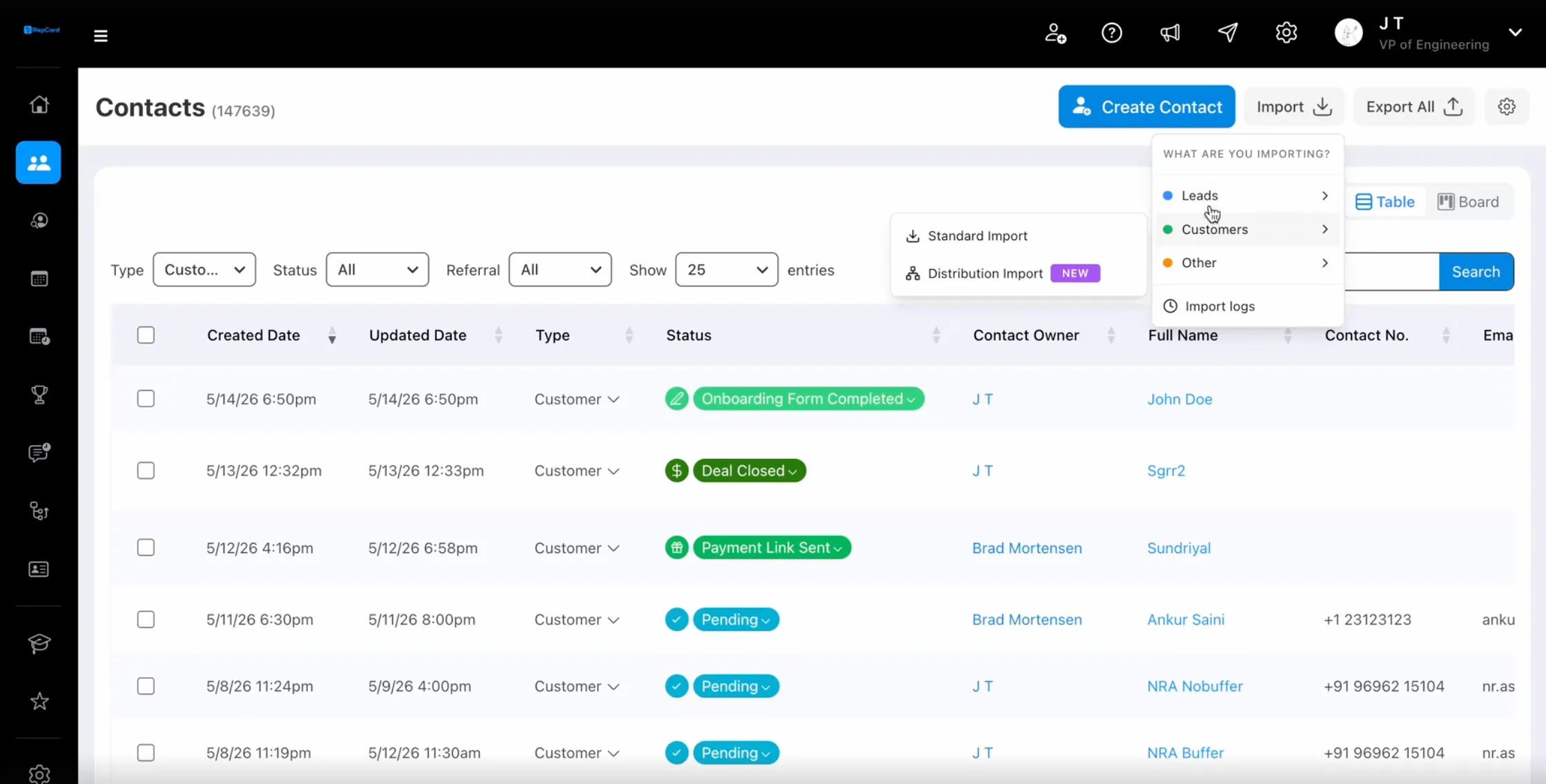Choose Leads in import menu

click(1247, 195)
